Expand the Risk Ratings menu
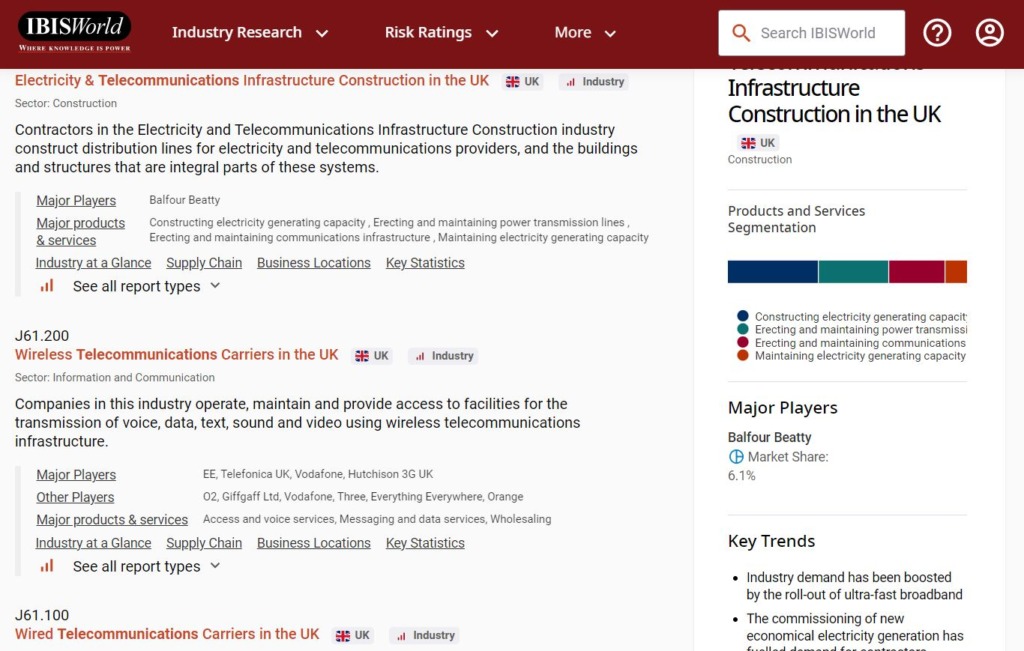This screenshot has width=1024, height=651. (441, 33)
